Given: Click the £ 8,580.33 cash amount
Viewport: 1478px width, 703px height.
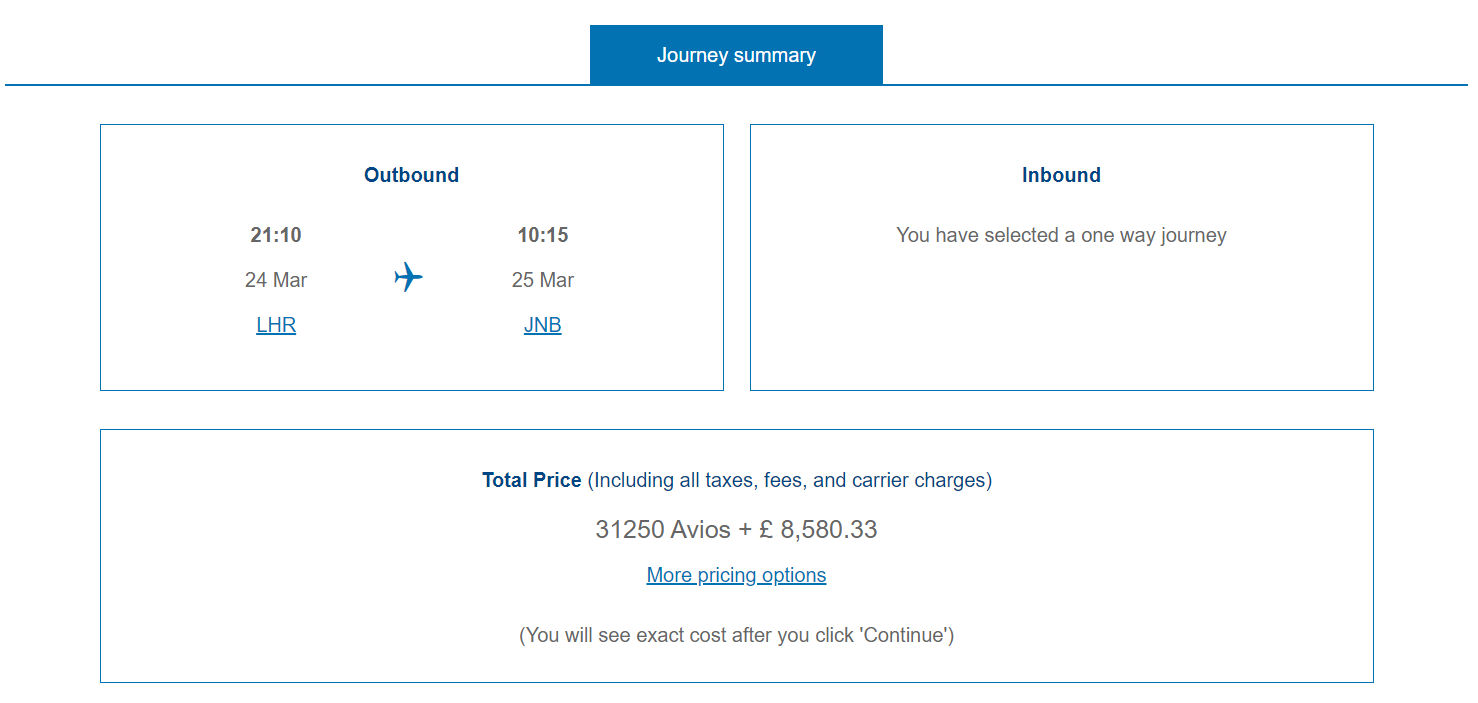Looking at the screenshot, I should [x=819, y=529].
